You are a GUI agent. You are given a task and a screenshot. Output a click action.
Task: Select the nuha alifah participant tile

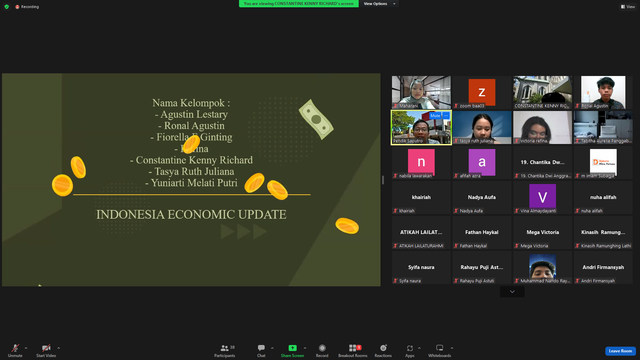[x=603, y=198]
